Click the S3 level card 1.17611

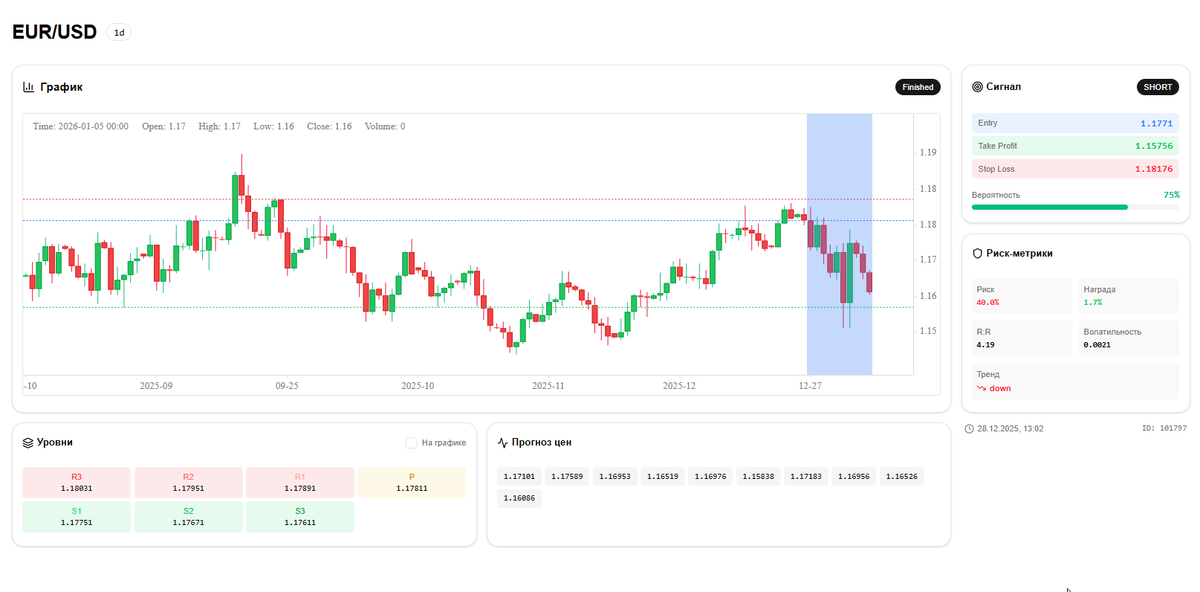[x=300, y=517]
